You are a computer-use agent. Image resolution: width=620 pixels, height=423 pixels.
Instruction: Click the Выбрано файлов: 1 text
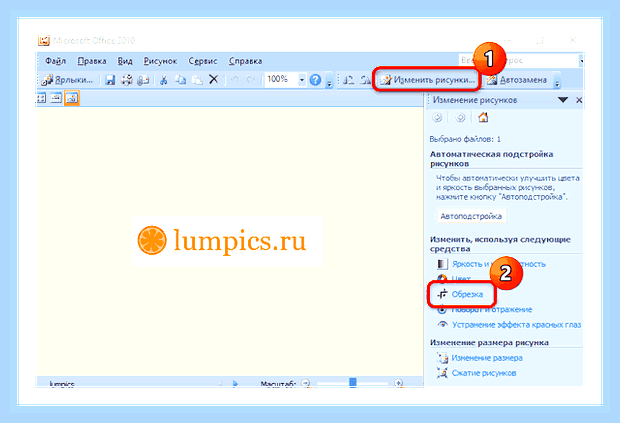point(465,139)
